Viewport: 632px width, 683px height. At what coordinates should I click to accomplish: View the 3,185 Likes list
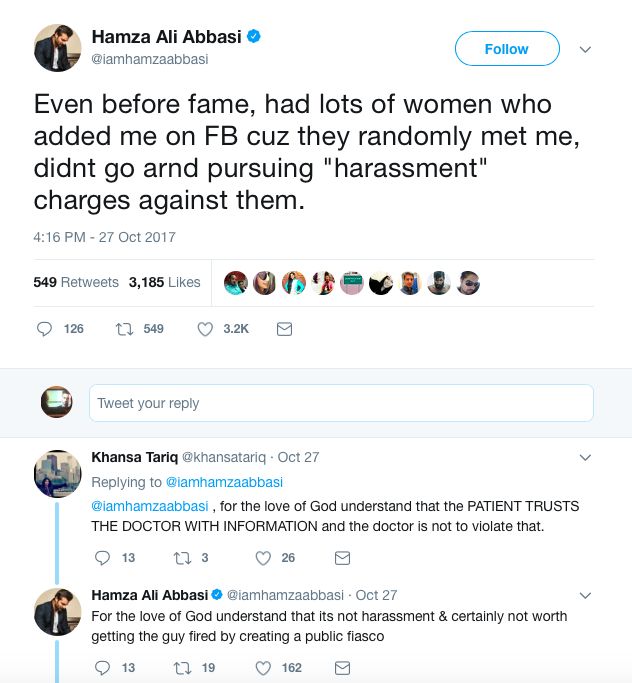tap(164, 282)
